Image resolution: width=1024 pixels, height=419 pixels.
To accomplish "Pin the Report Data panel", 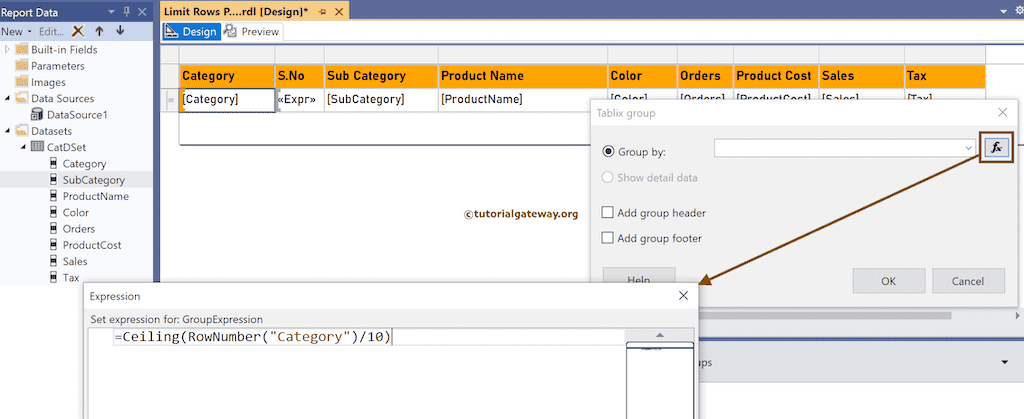I will pyautogui.click(x=126, y=12).
